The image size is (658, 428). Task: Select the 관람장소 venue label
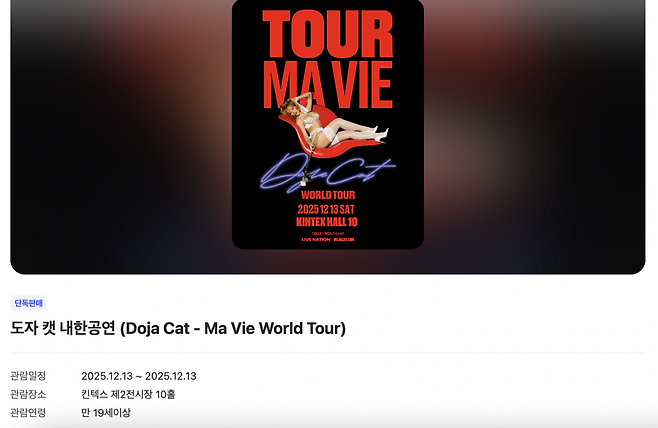28,394
